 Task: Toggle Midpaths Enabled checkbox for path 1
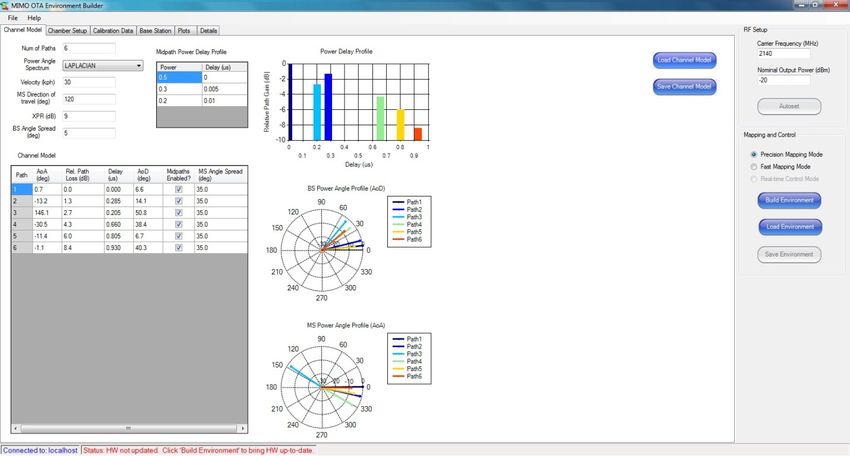click(179, 190)
